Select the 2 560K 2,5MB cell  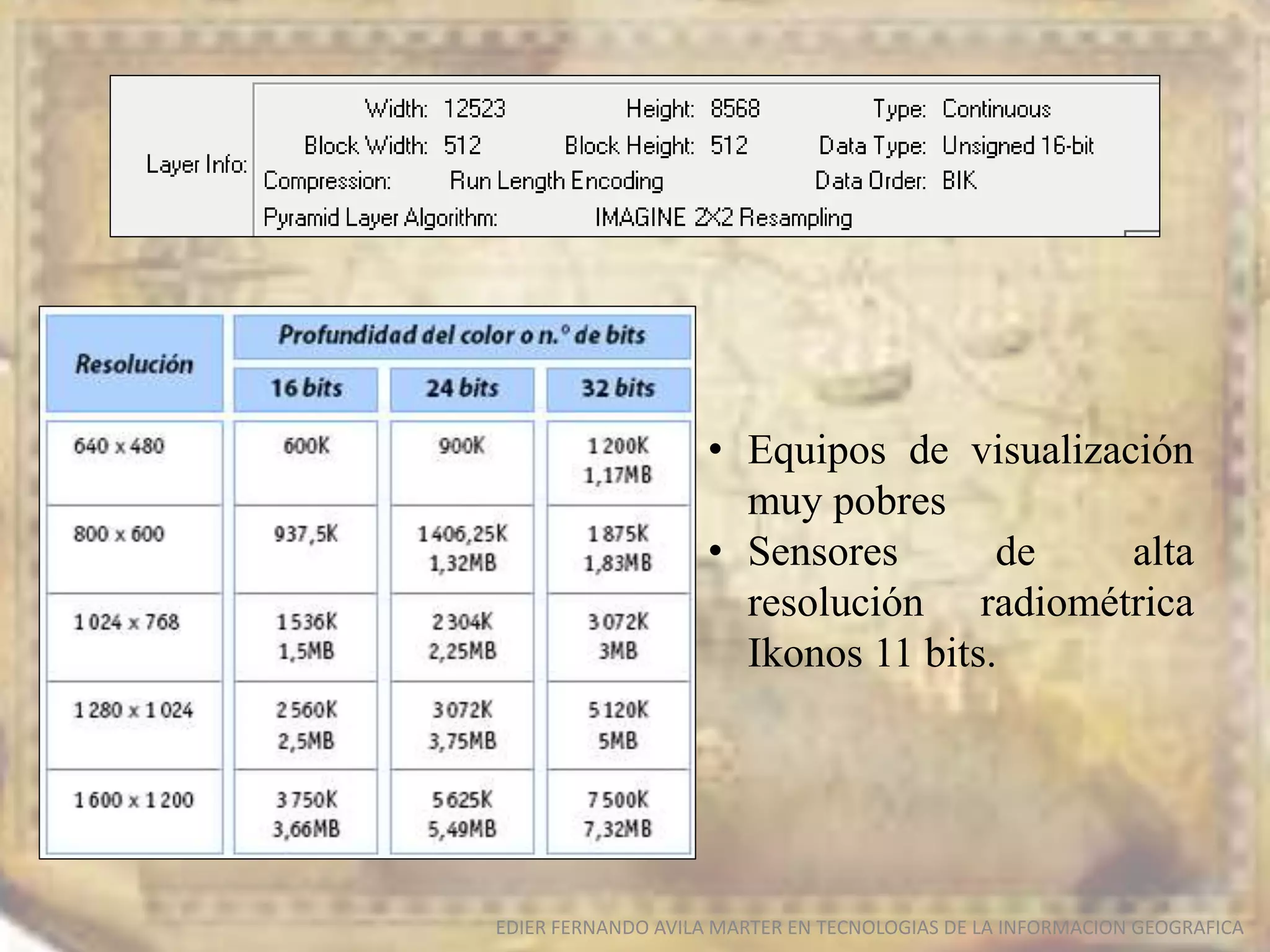(x=306, y=726)
